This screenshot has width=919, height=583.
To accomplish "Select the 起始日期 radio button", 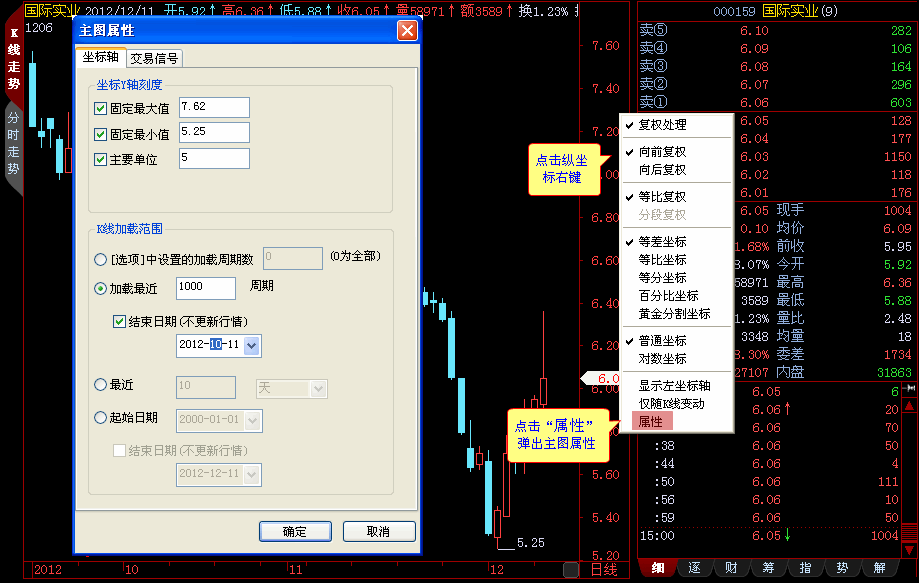I will pos(100,418).
